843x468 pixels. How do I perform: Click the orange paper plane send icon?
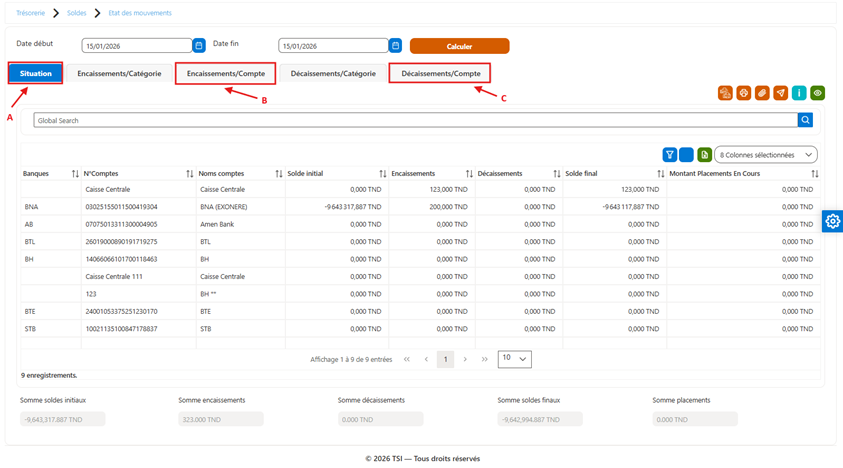(781, 93)
